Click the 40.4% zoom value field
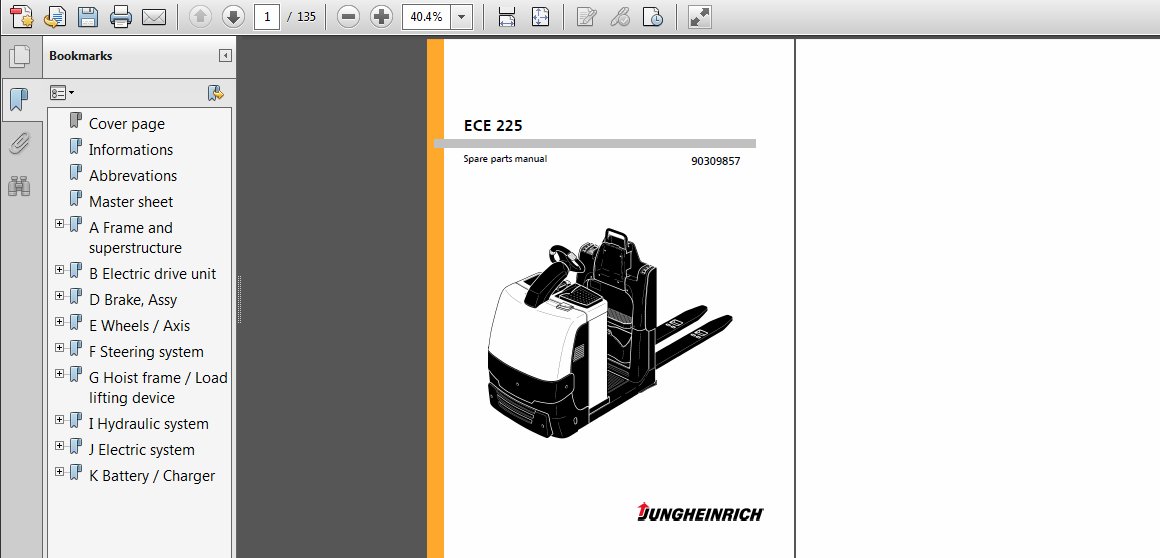The width and height of the screenshot is (1160, 558). coord(425,16)
